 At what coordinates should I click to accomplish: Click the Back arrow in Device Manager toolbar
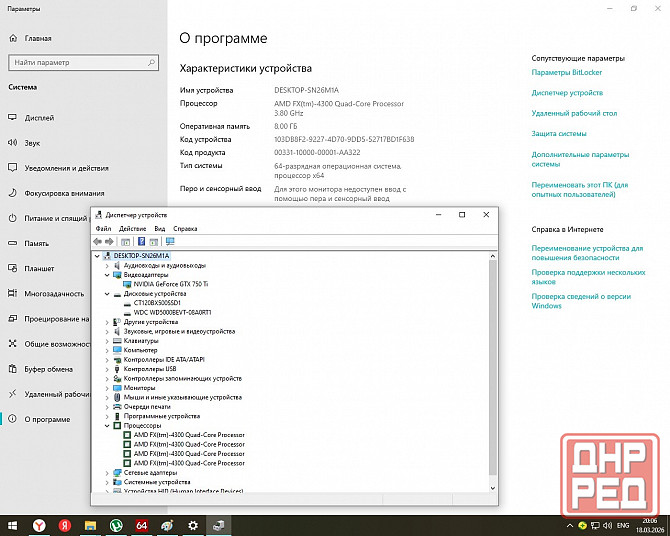point(97,241)
